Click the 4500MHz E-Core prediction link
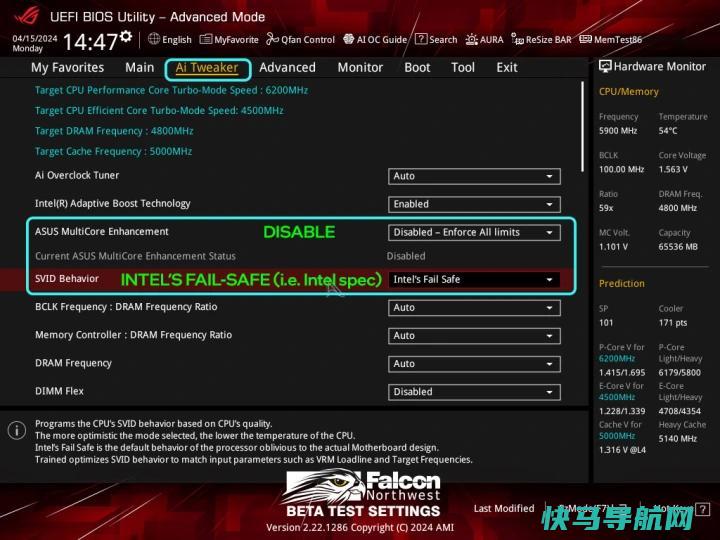The width and height of the screenshot is (720, 540). point(617,397)
